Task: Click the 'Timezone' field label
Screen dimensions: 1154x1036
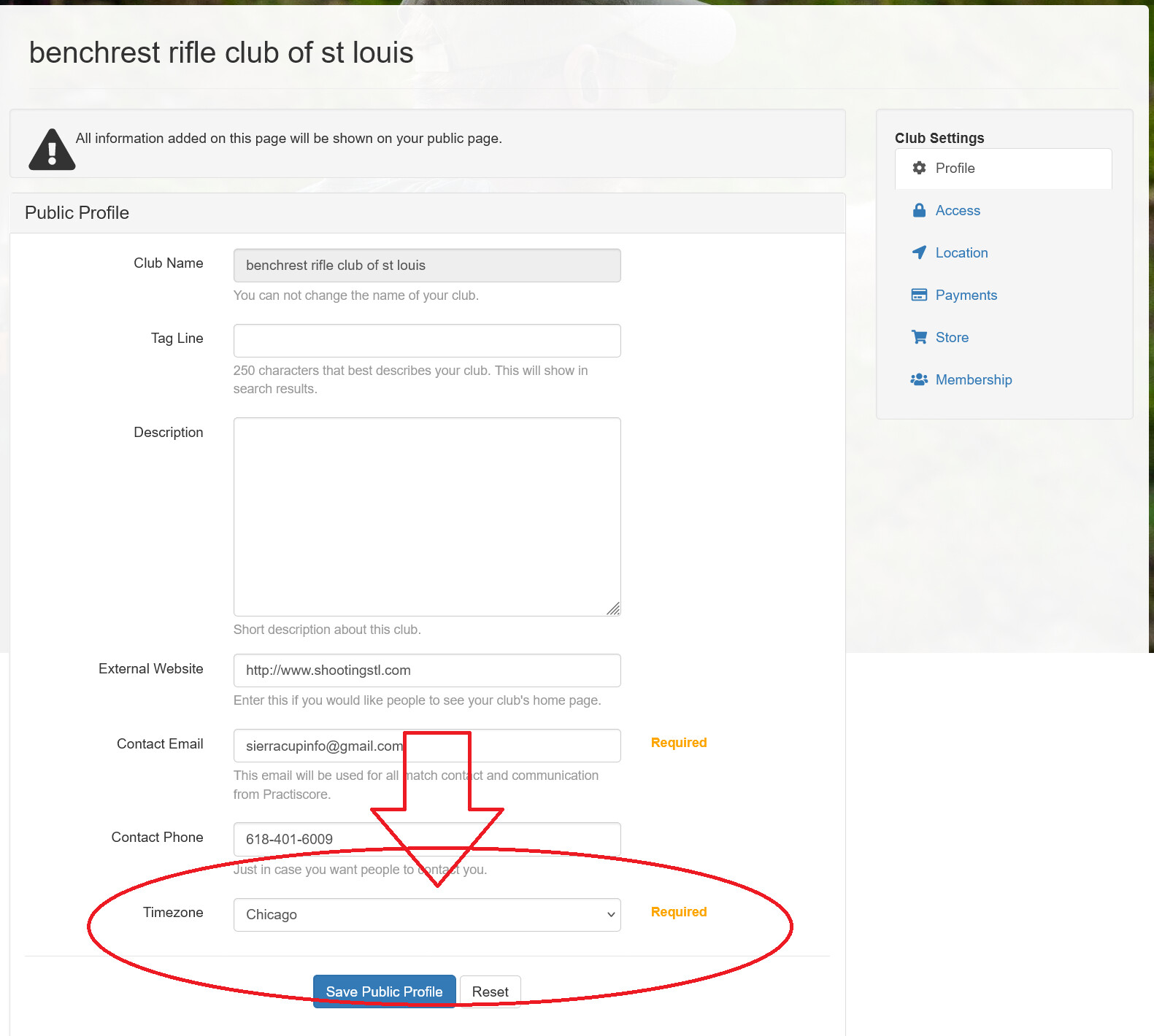Action: tap(173, 913)
